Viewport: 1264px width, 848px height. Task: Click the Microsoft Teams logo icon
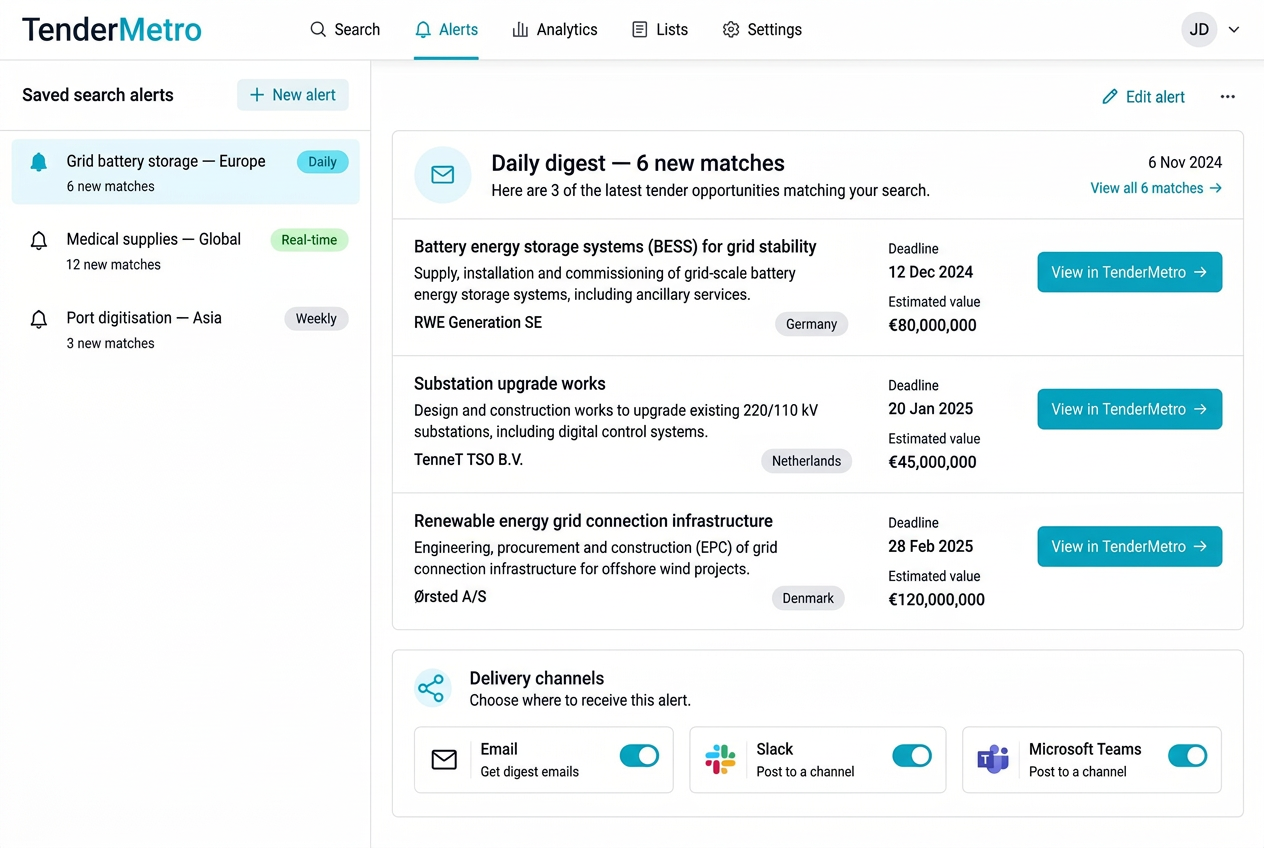[x=993, y=760]
